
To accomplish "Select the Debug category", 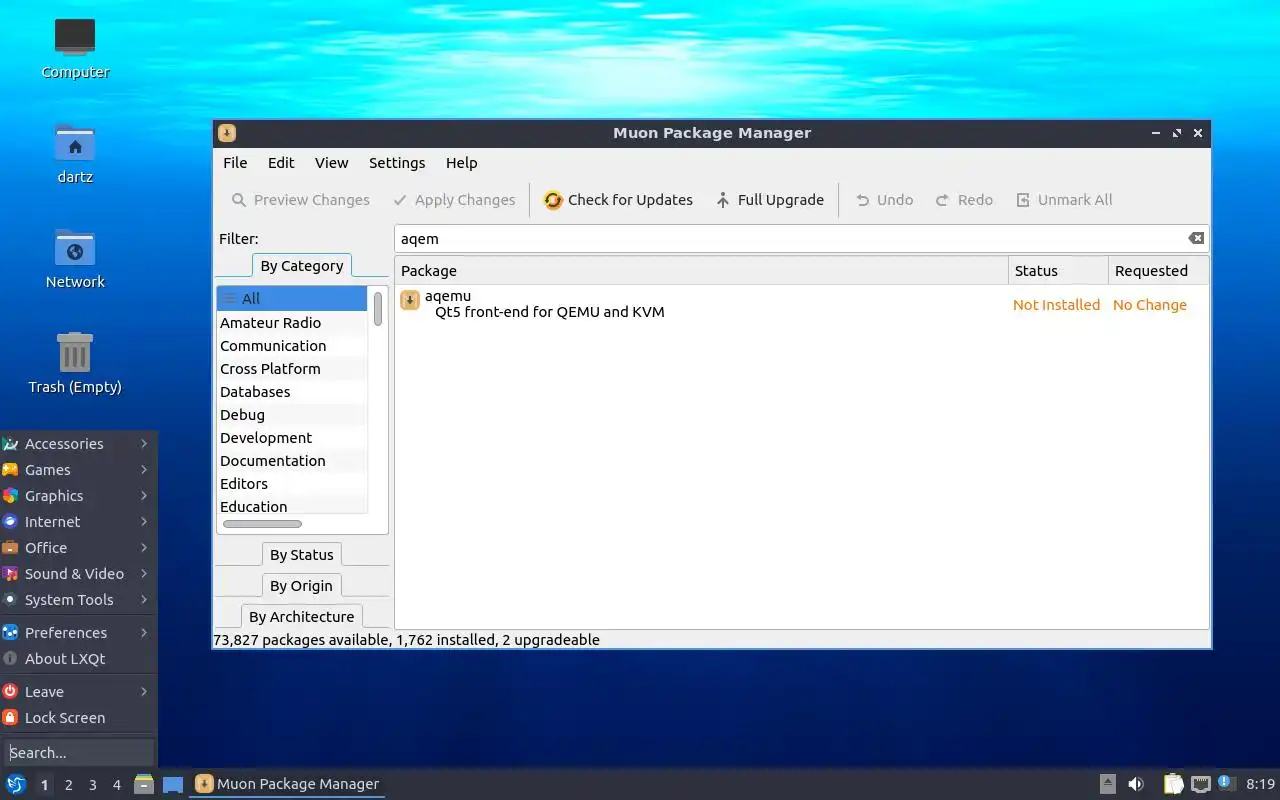I will click(292, 415).
